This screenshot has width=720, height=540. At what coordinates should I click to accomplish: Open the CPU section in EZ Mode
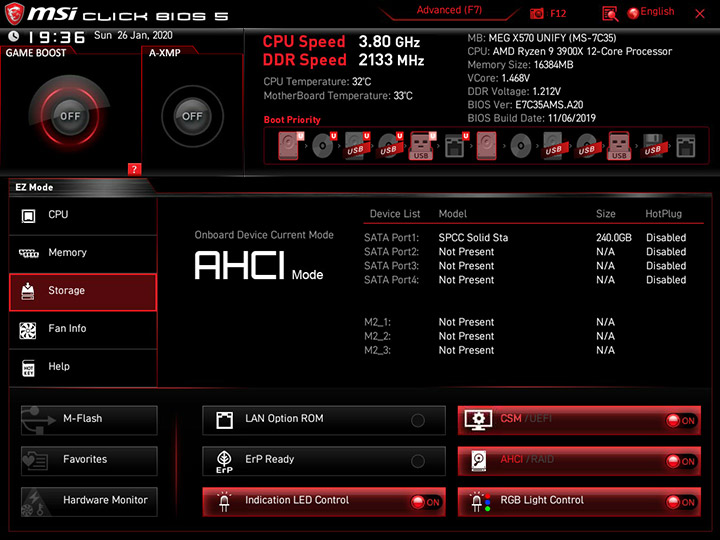pyautogui.click(x=83, y=215)
